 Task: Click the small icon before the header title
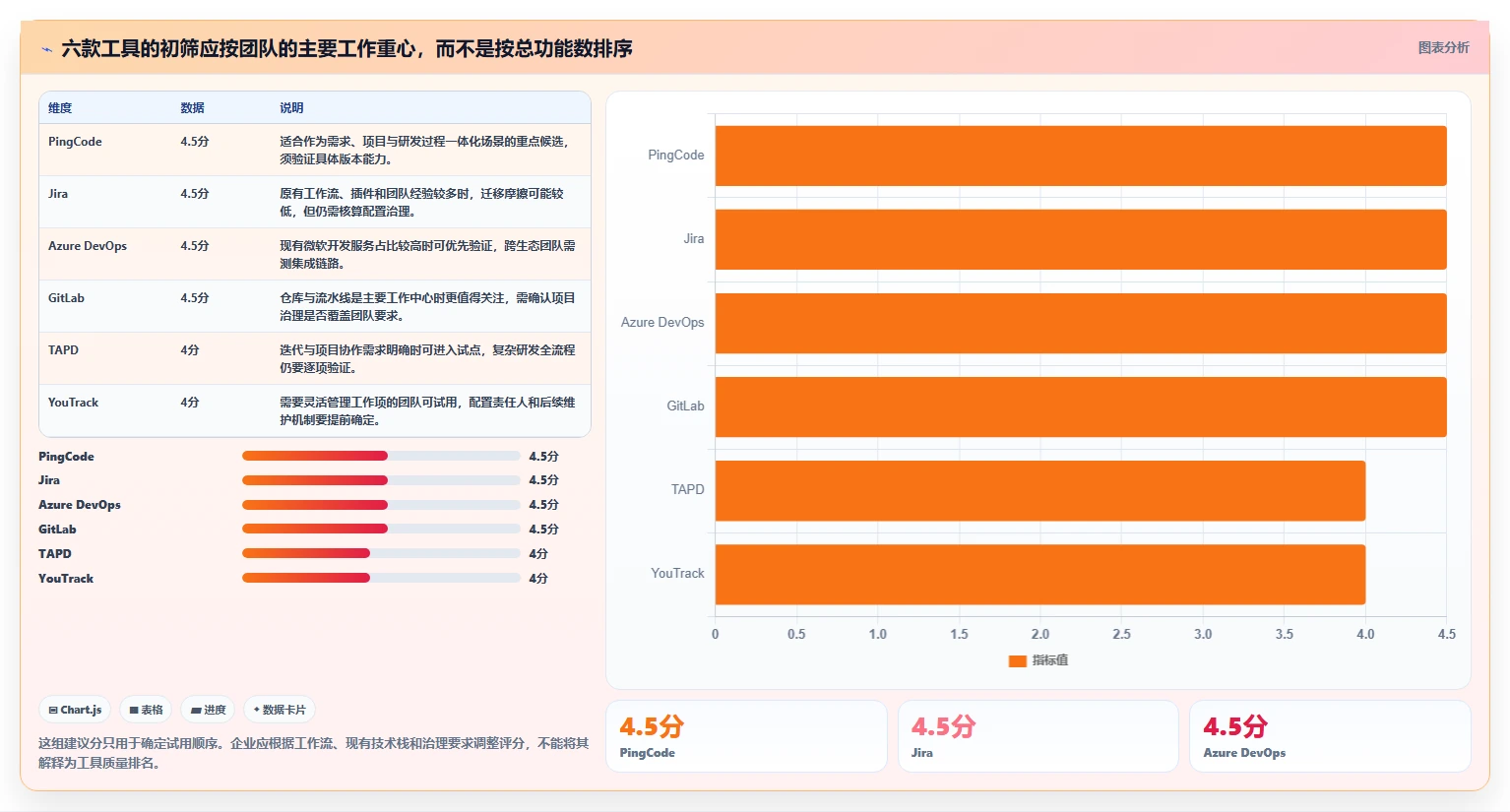[46, 49]
